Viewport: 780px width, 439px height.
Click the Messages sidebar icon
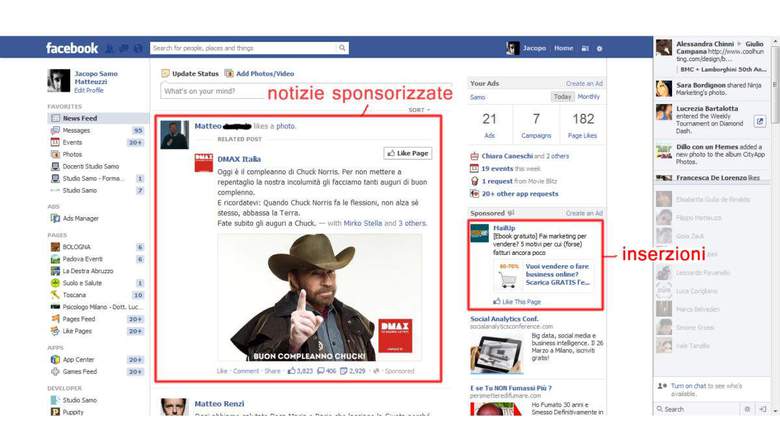click(55, 130)
